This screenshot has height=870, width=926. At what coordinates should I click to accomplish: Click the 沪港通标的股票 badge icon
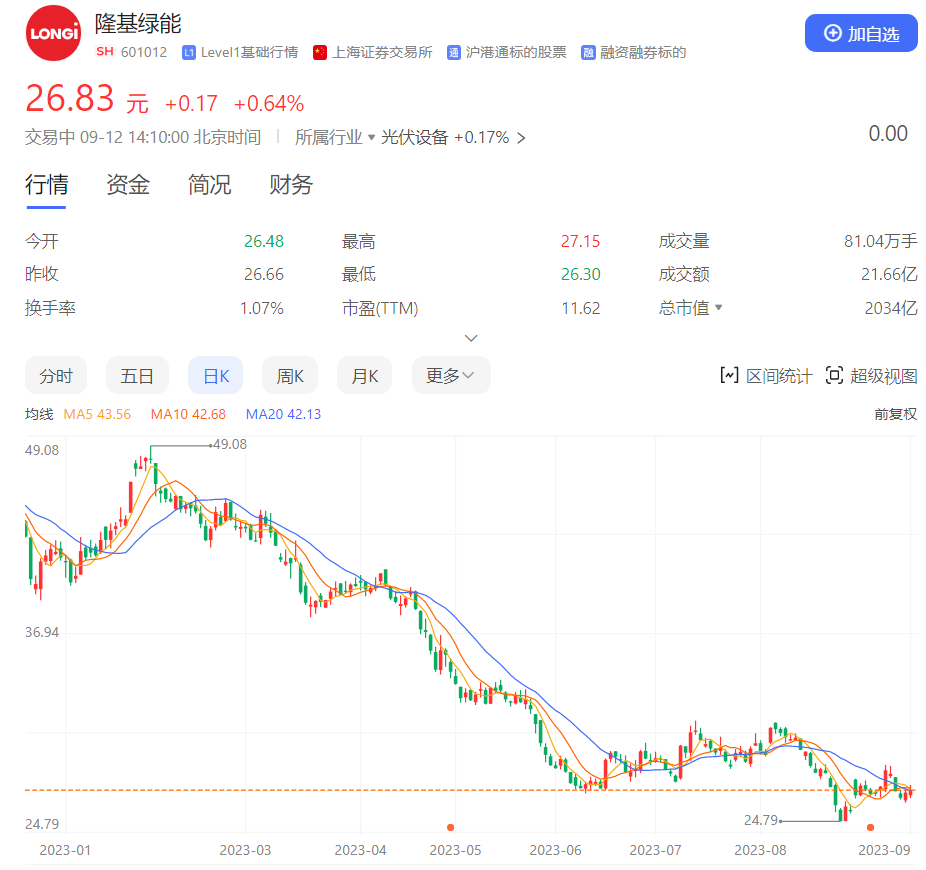[x=454, y=52]
